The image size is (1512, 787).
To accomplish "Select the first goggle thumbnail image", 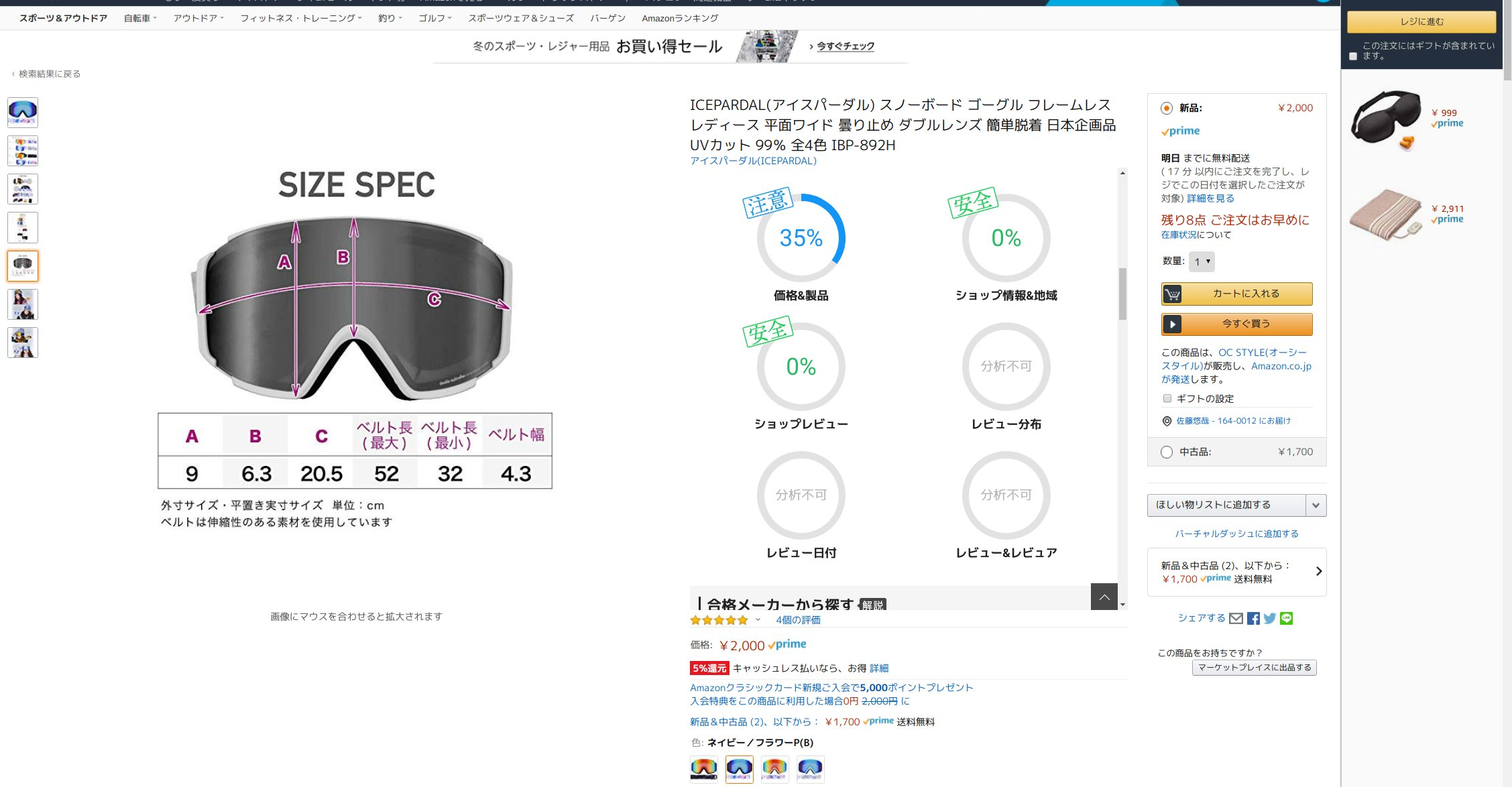I will 23,113.
